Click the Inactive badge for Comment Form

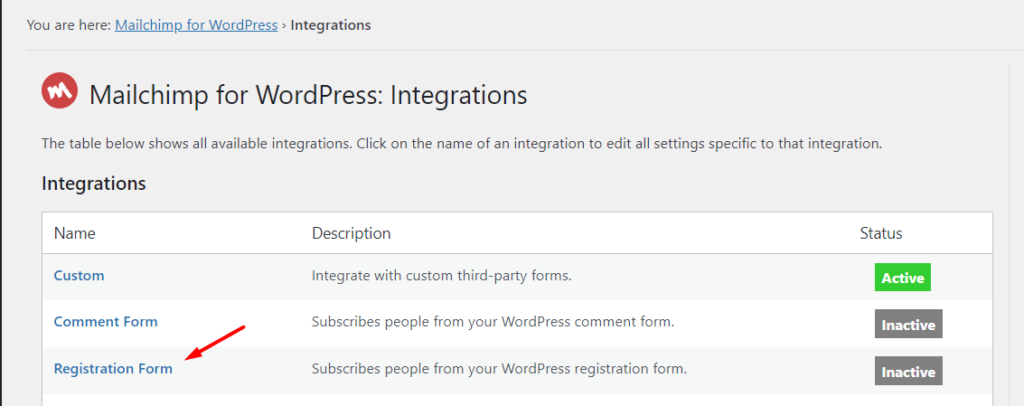(x=908, y=325)
